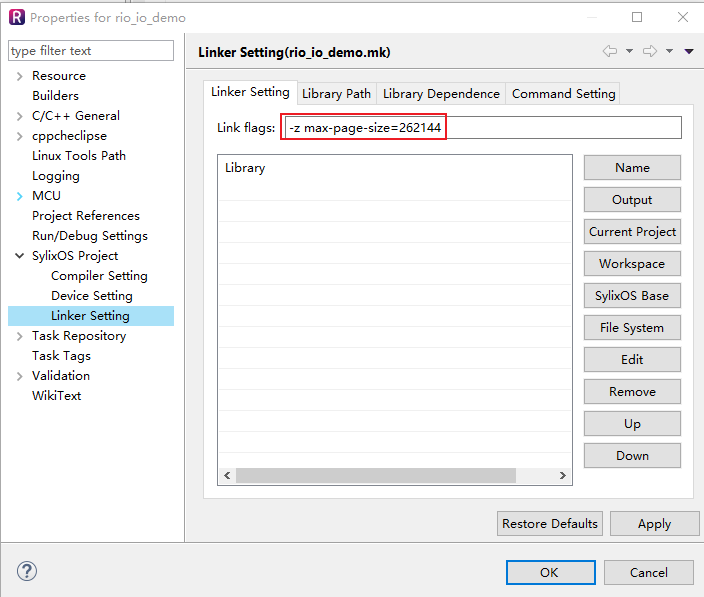Click the help question mark icon
The image size is (704, 597).
tap(27, 571)
